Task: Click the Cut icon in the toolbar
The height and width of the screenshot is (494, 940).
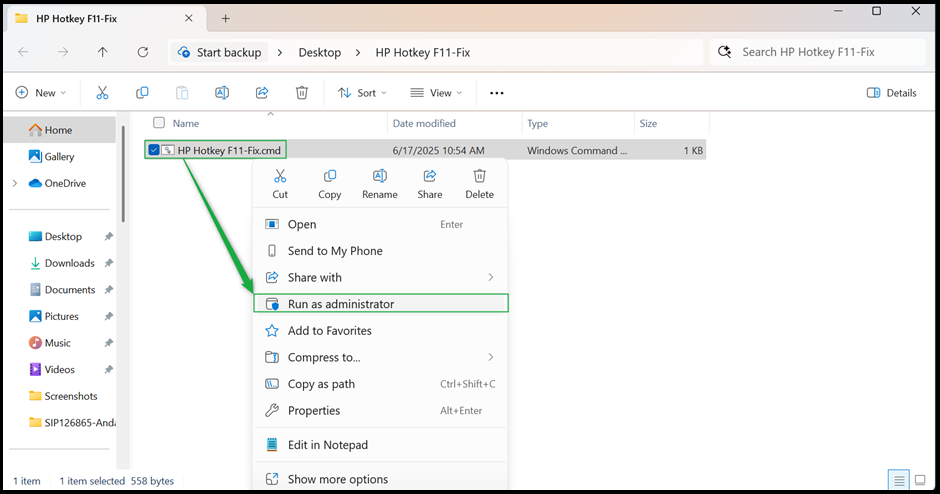Action: point(102,93)
